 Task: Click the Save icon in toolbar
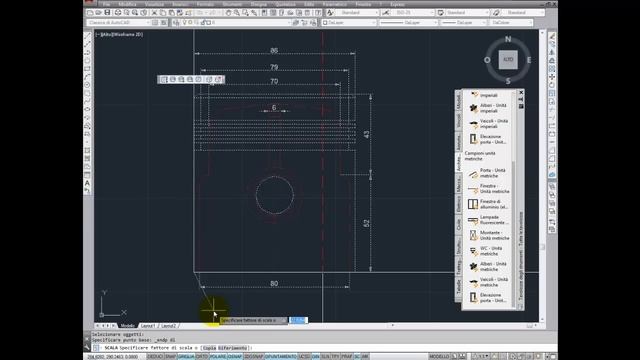107,13
